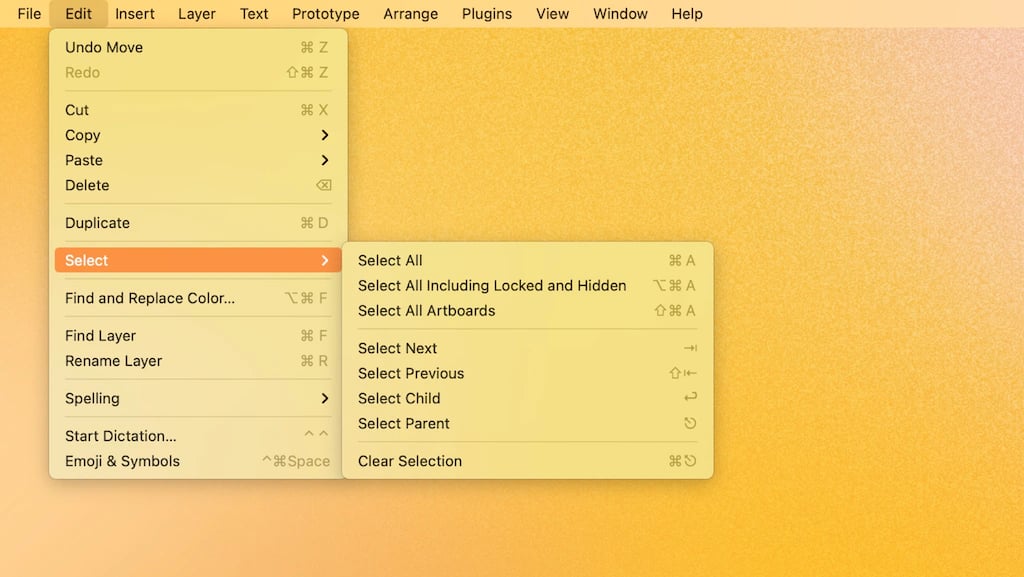Open the Prototype menu

[x=325, y=14]
